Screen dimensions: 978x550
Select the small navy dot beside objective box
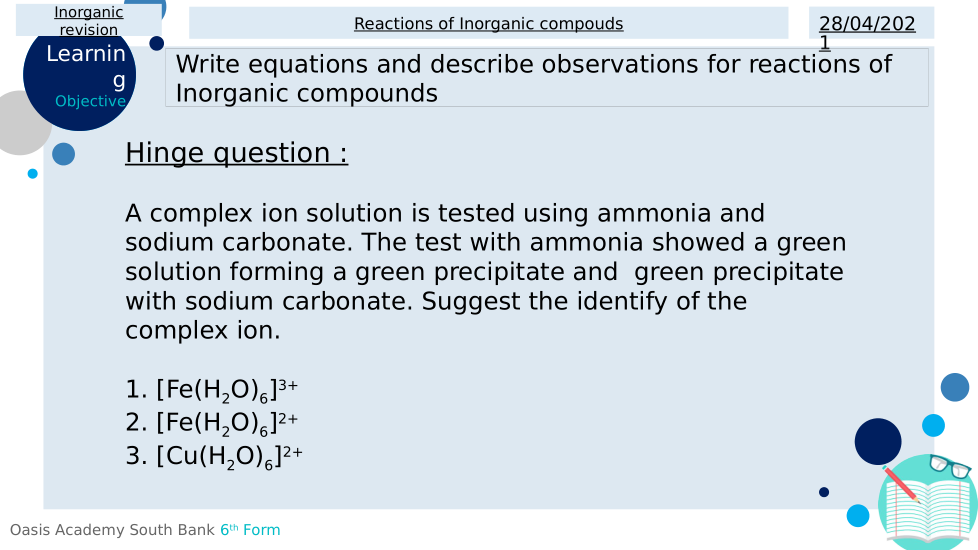(157, 43)
